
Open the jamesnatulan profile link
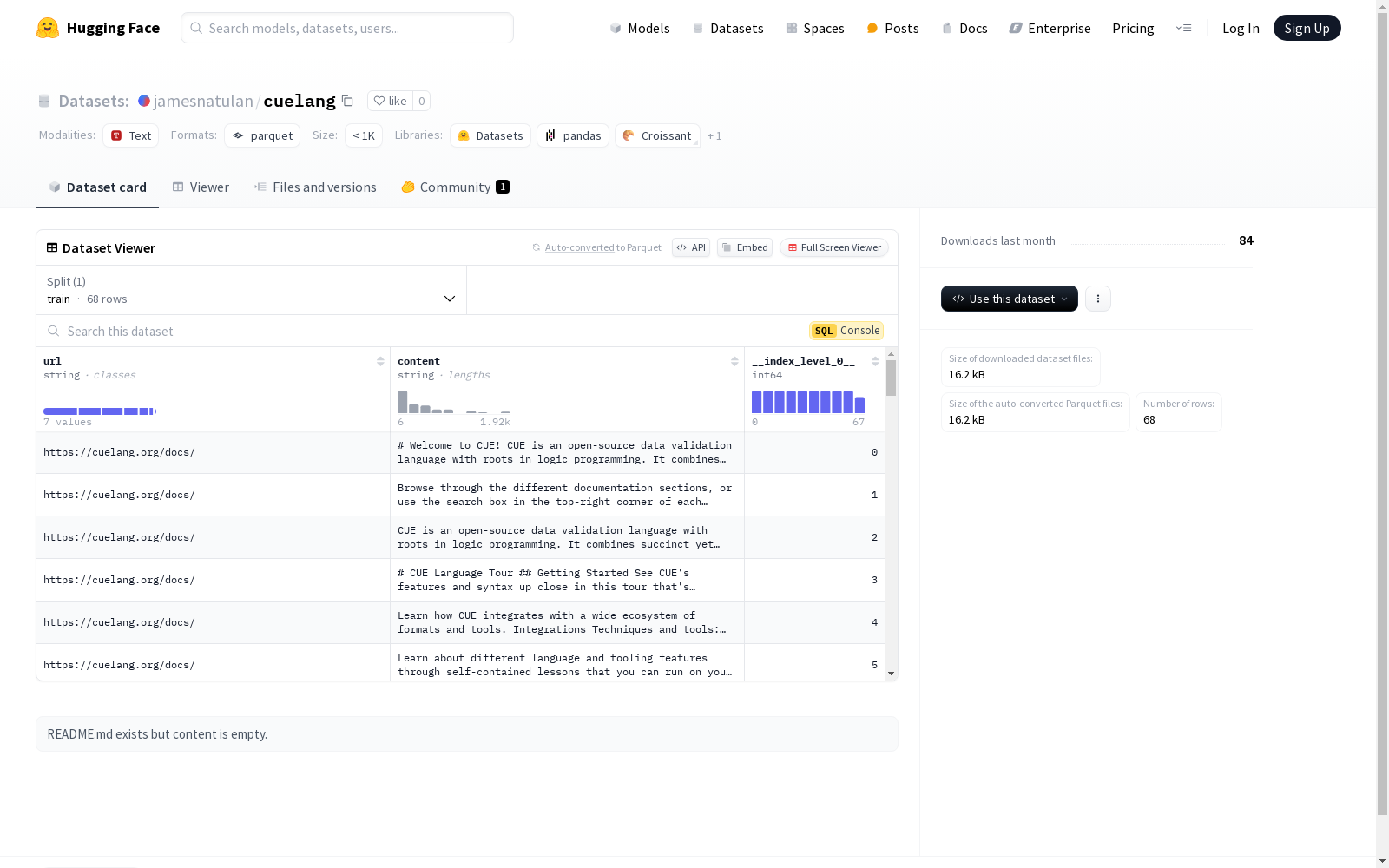203,101
